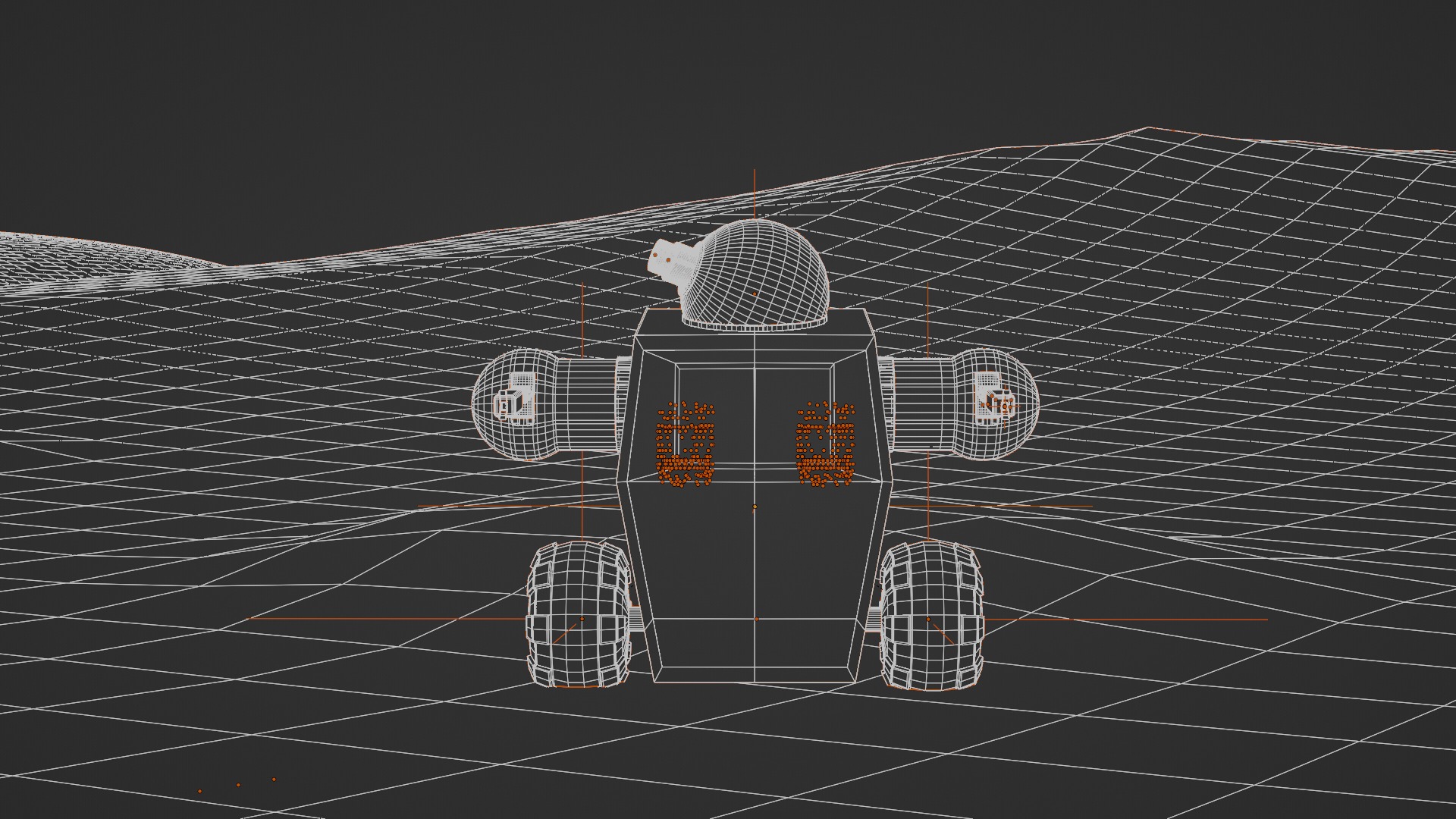The image size is (1456, 819).
Task: Click the cube detail on left arm sphere
Action: click(x=514, y=397)
